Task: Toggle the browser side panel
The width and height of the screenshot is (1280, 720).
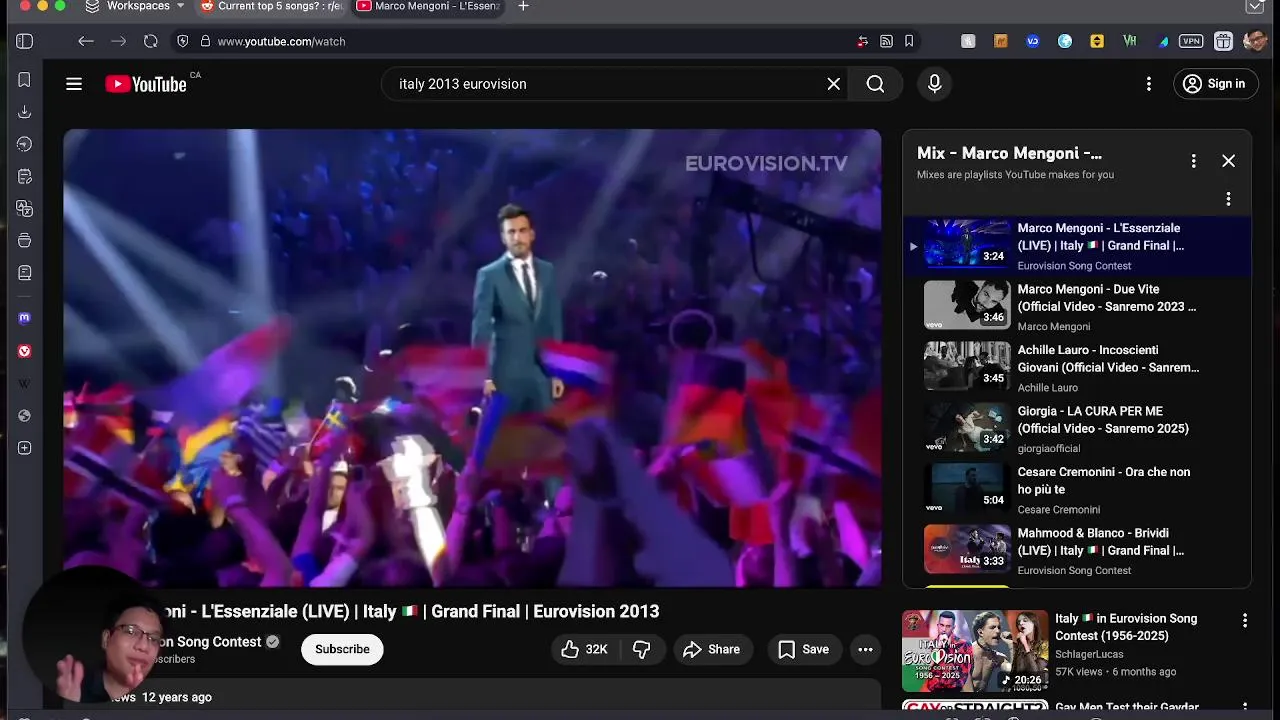Action: pyautogui.click(x=24, y=41)
